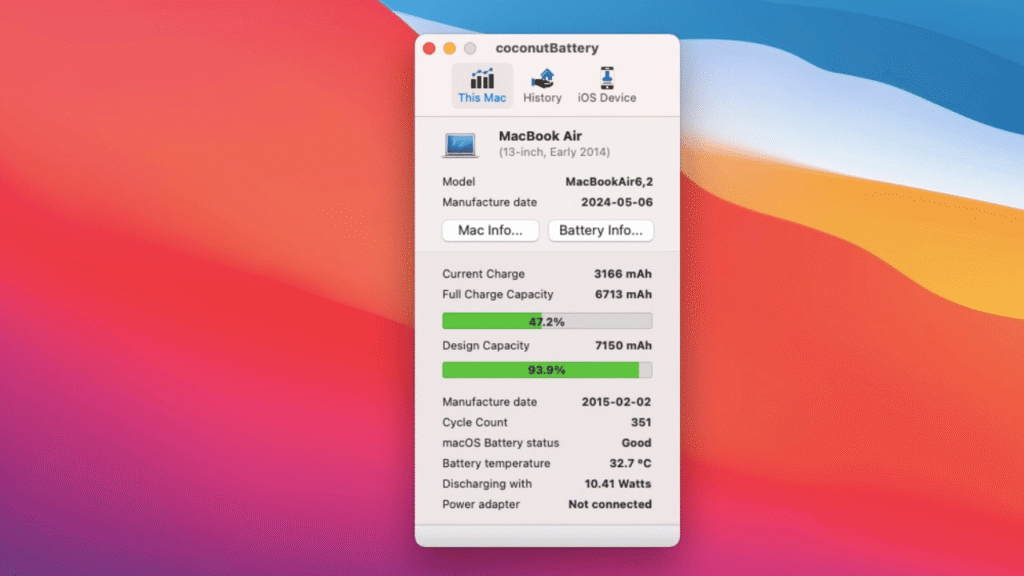The image size is (1024, 576).
Task: Close the coconutBattery window
Action: [429, 48]
